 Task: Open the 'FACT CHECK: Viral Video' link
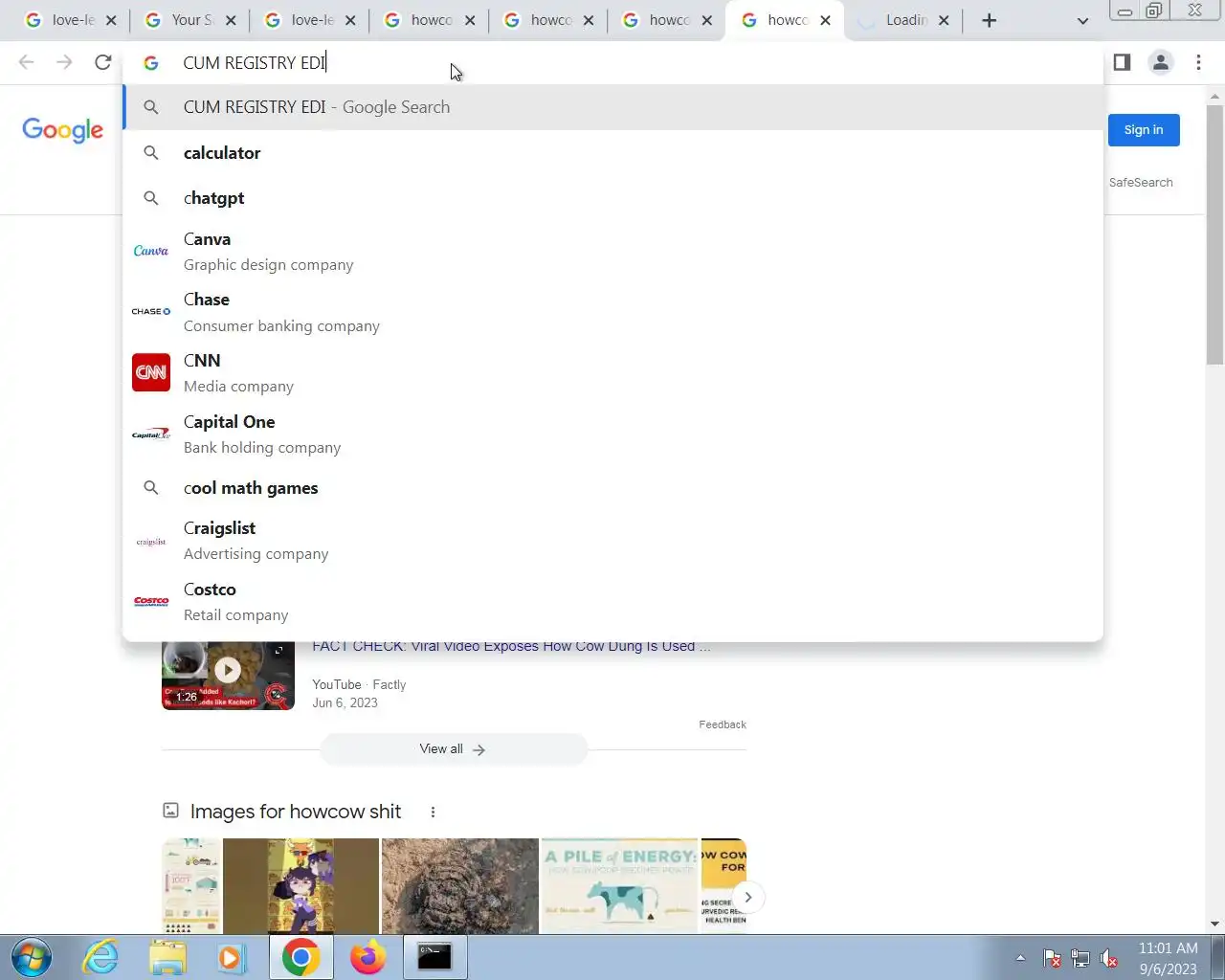(511, 646)
